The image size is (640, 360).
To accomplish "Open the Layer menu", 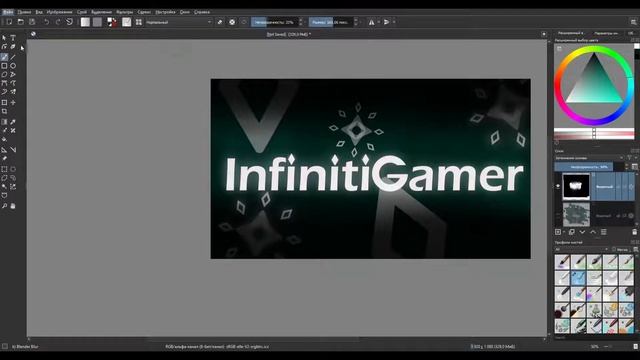I will 82,12.
